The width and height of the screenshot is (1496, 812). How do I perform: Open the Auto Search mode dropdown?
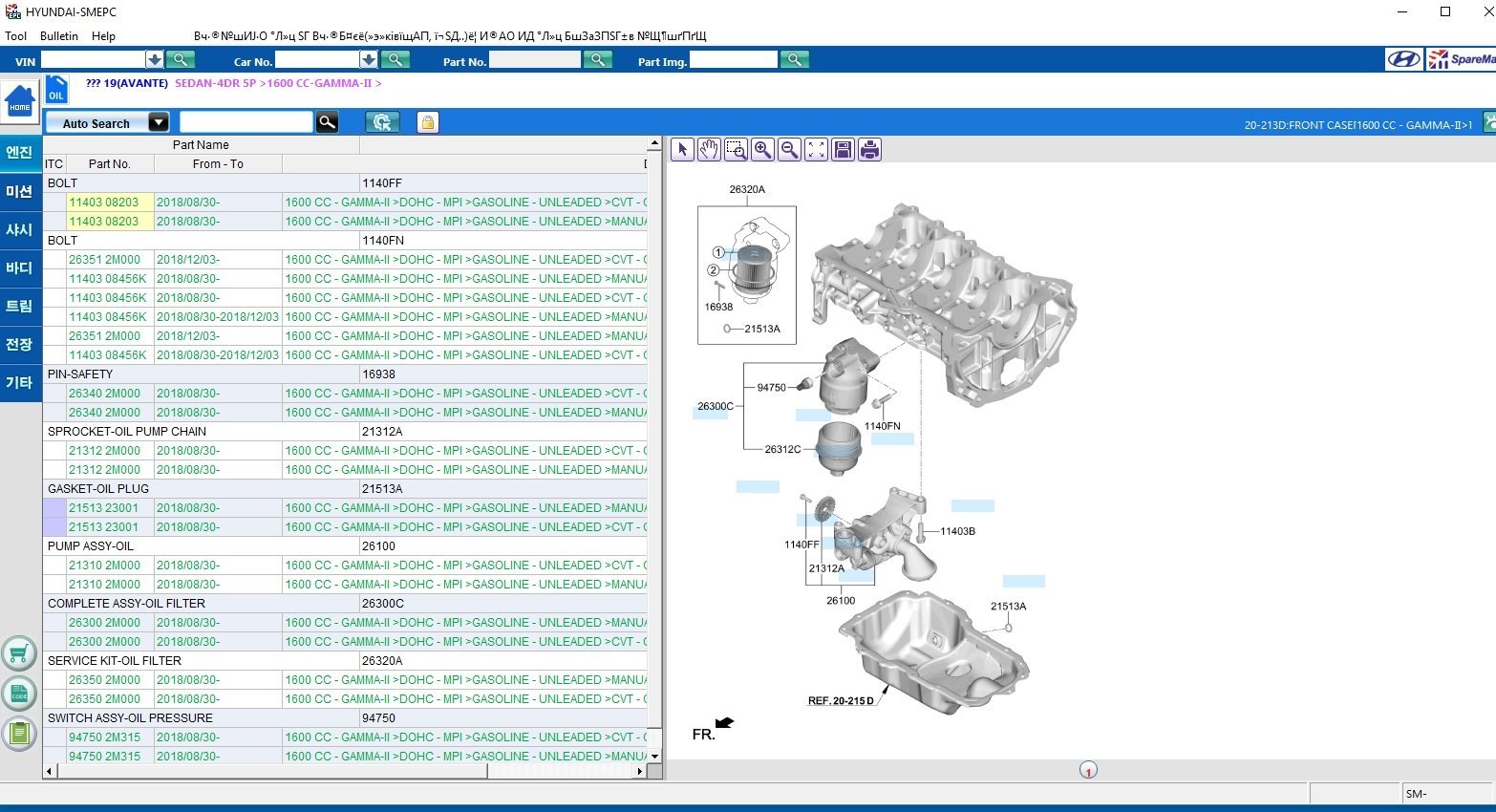coord(159,122)
